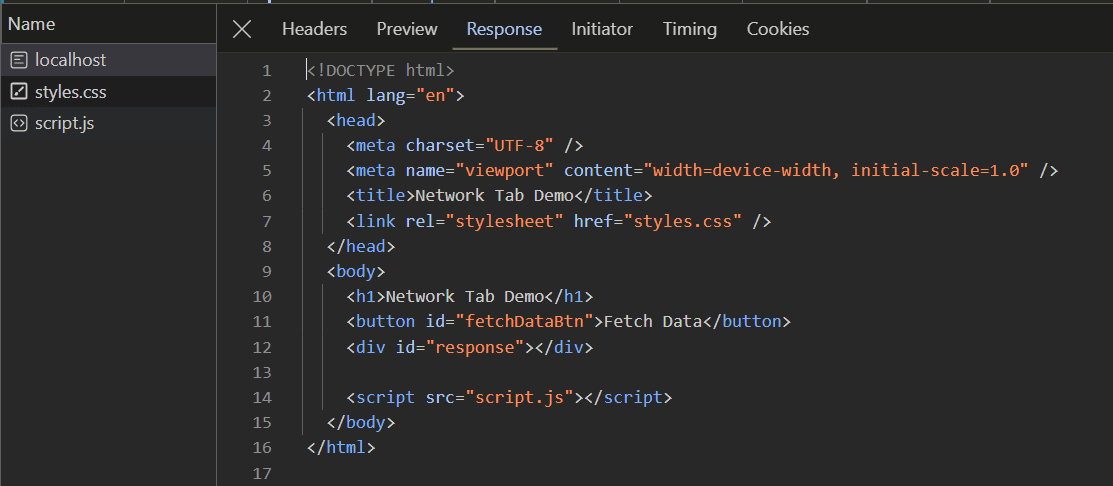Image resolution: width=1113 pixels, height=486 pixels.
Task: Click the closing html tag
Action: 341,448
